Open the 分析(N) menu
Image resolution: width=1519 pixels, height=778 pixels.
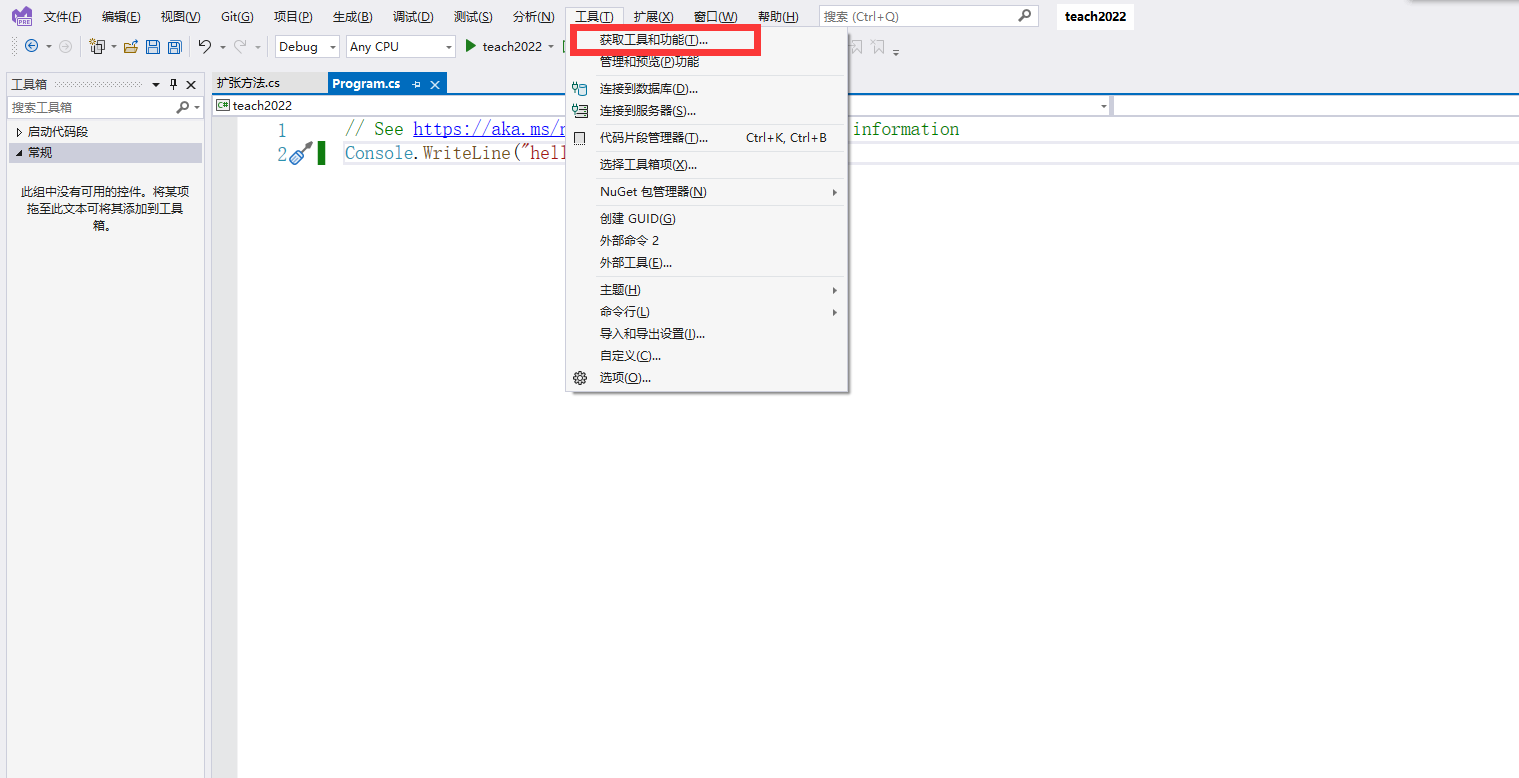point(533,17)
